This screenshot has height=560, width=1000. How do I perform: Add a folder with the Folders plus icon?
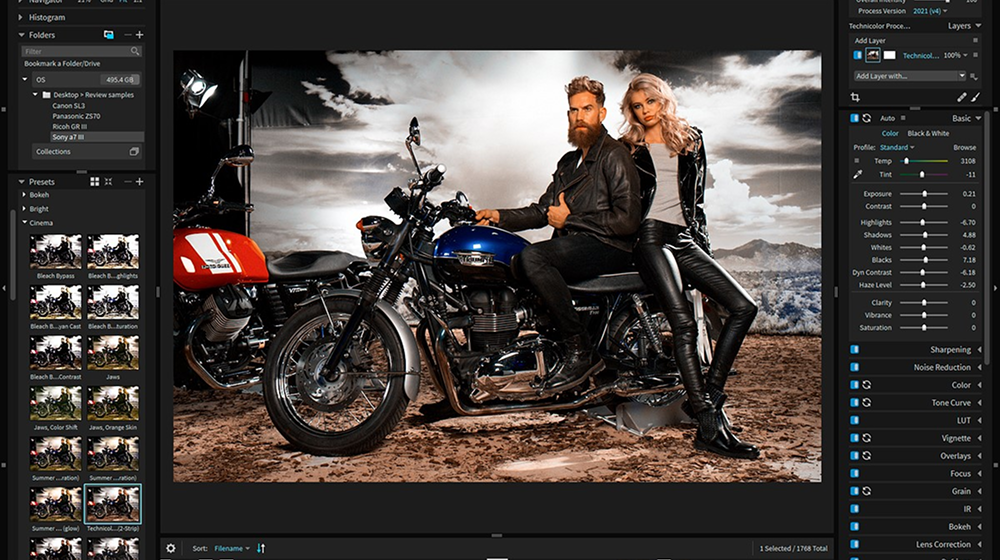[x=140, y=35]
